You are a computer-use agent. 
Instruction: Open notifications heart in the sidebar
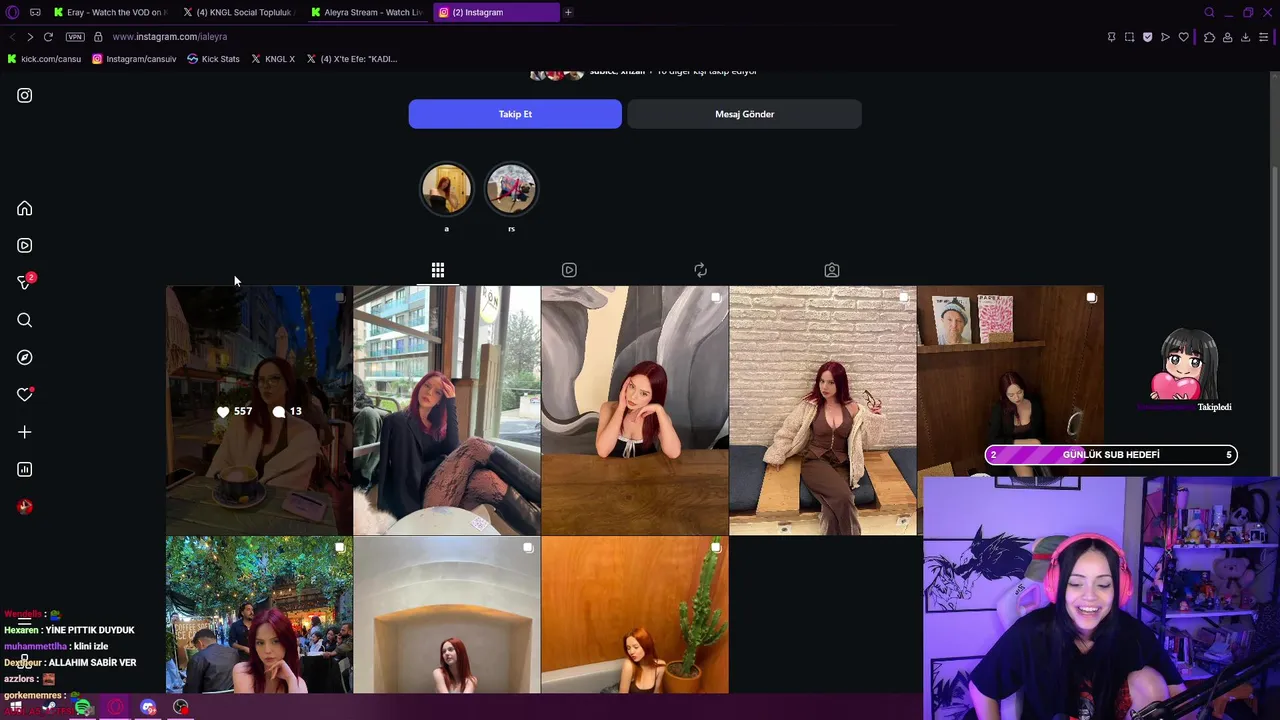coord(25,394)
